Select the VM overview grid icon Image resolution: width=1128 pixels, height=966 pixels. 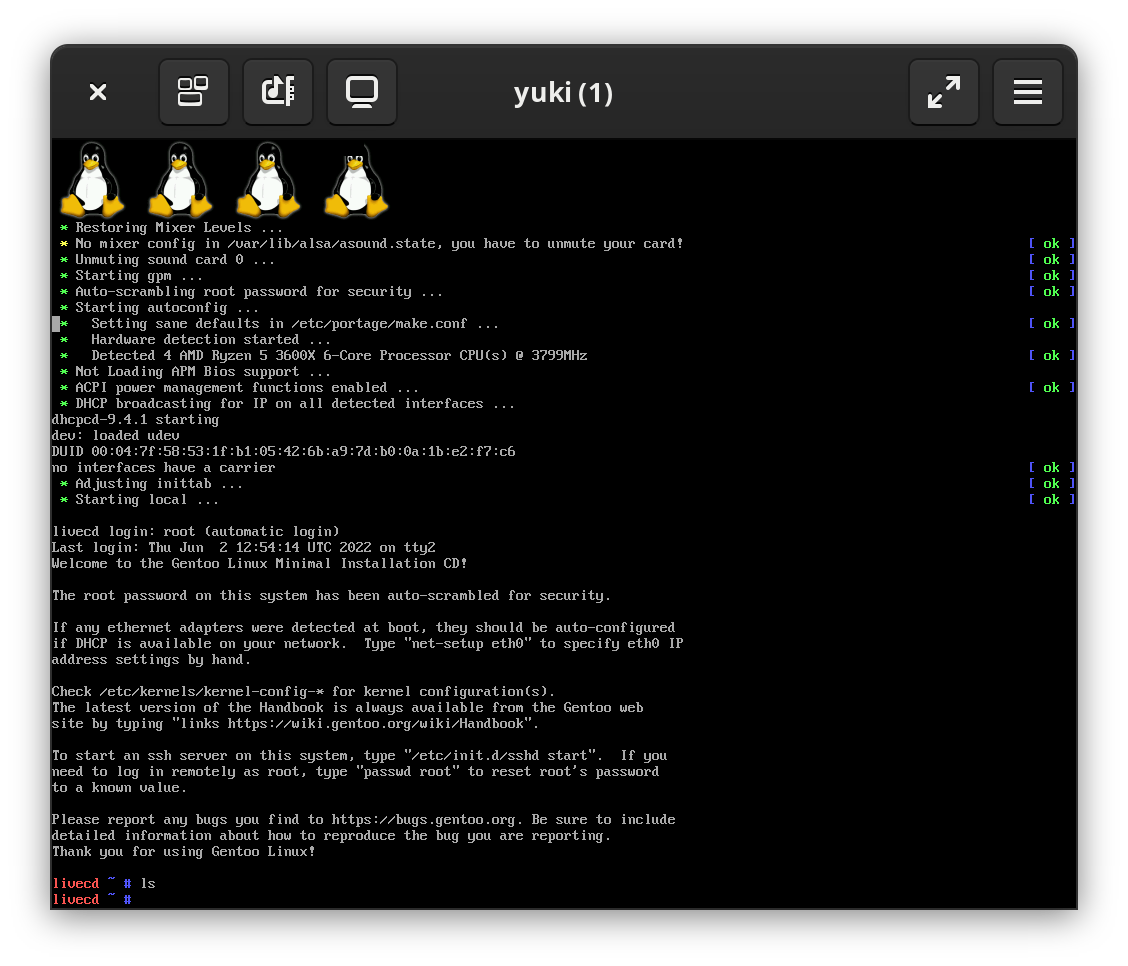click(194, 91)
